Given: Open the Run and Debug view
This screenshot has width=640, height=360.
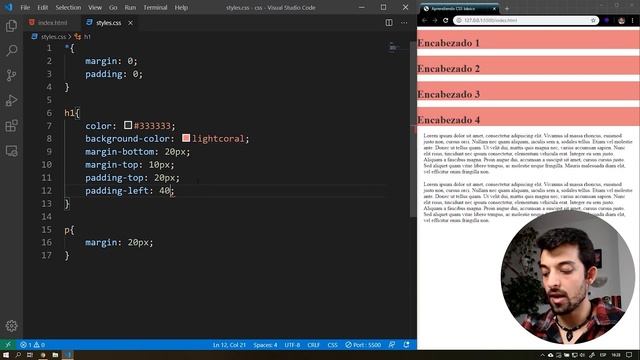Looking at the screenshot, I should (x=11, y=100).
